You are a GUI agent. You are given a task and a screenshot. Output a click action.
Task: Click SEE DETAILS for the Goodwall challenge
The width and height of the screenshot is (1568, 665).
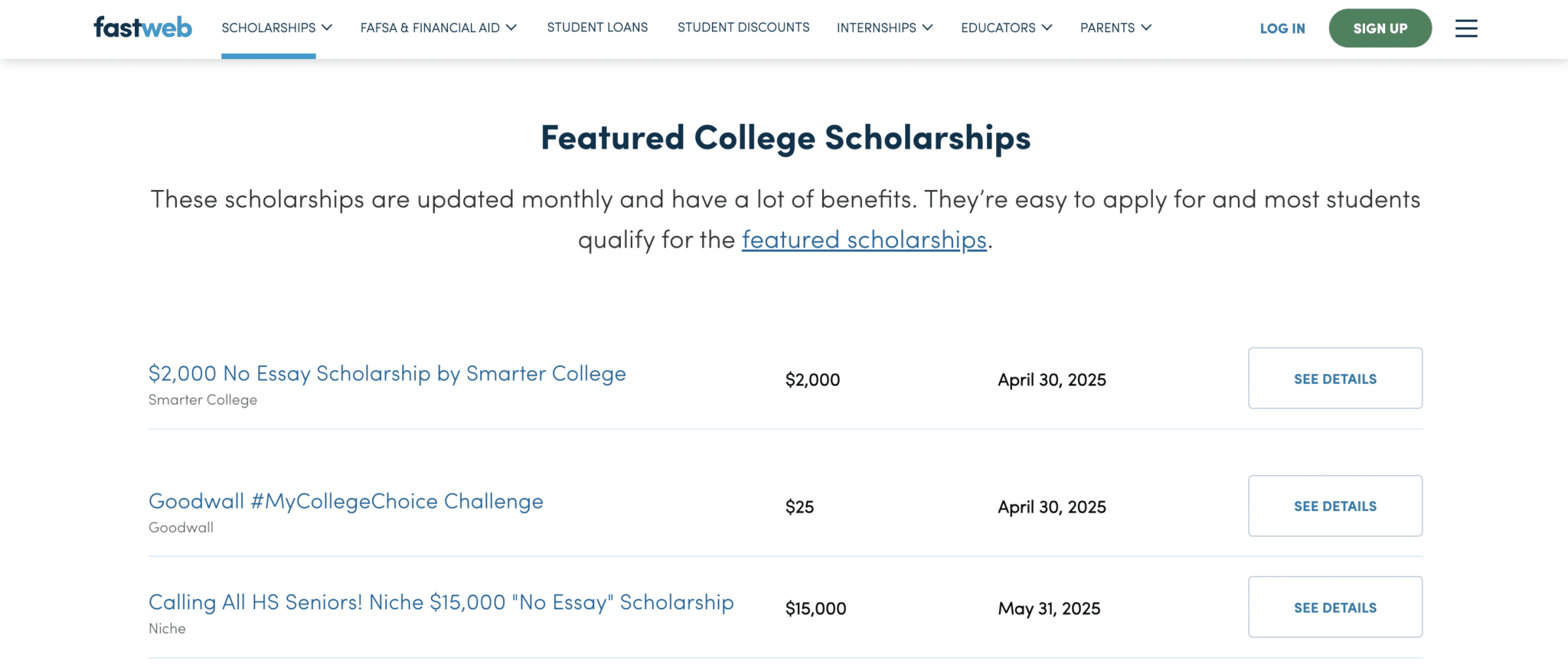pos(1334,506)
